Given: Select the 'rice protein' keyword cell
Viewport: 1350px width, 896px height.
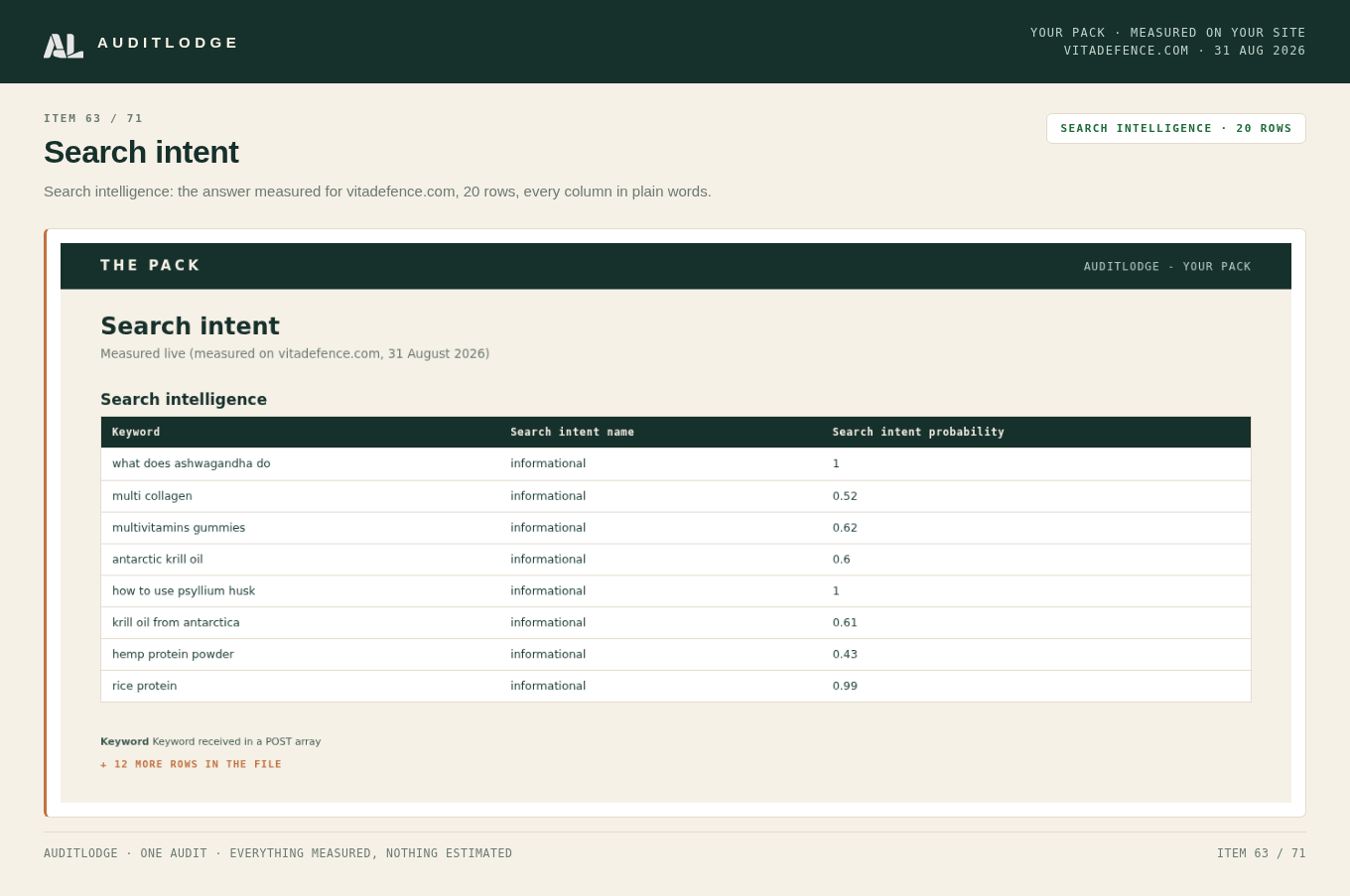Looking at the screenshot, I should (x=145, y=687).
